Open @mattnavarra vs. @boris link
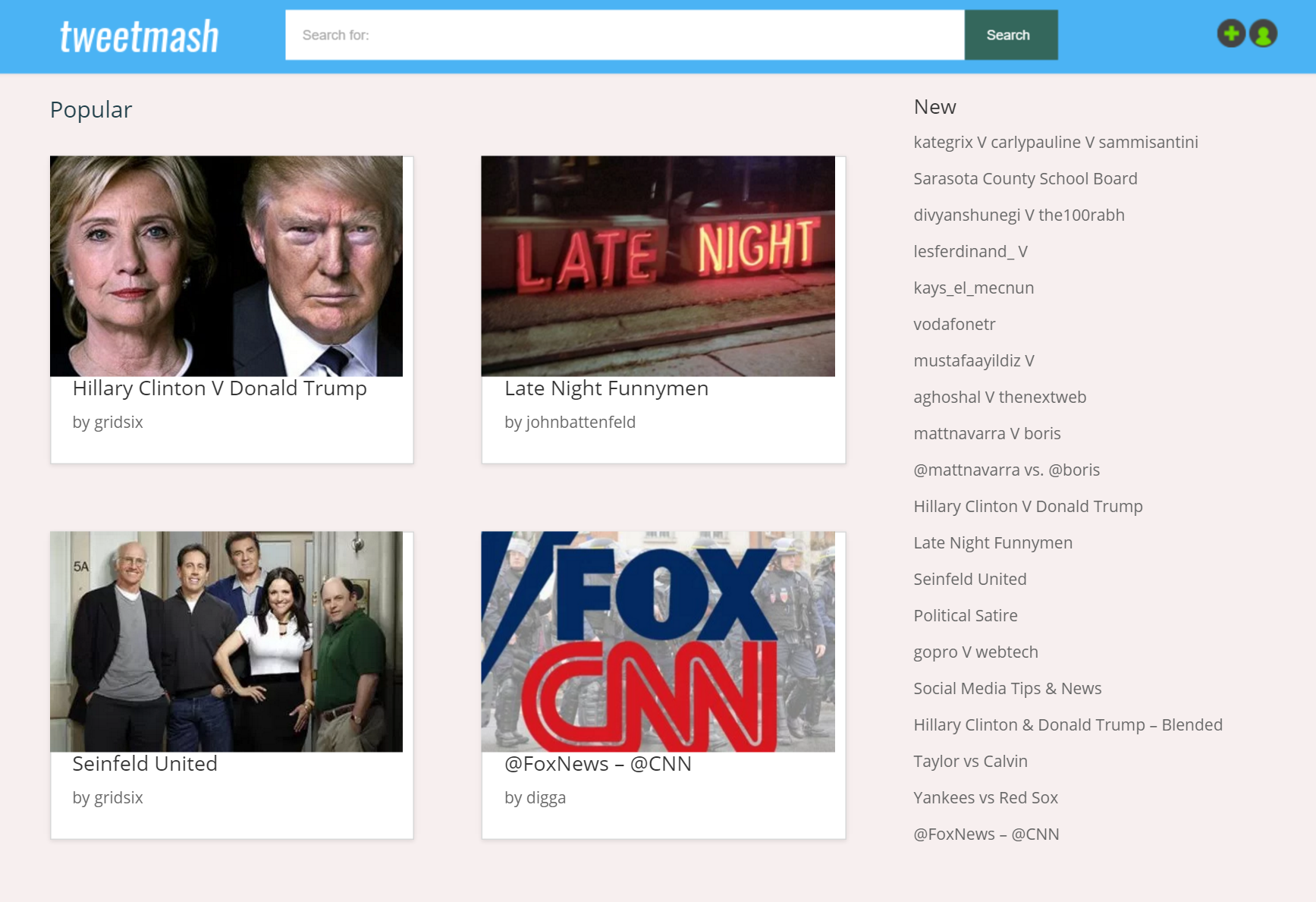The image size is (1316, 902). pyautogui.click(x=1007, y=470)
